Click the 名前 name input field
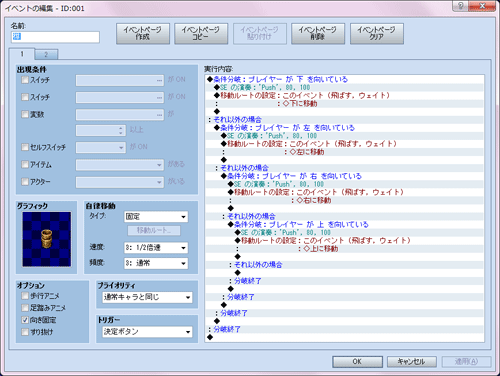500x376 pixels. [55, 37]
